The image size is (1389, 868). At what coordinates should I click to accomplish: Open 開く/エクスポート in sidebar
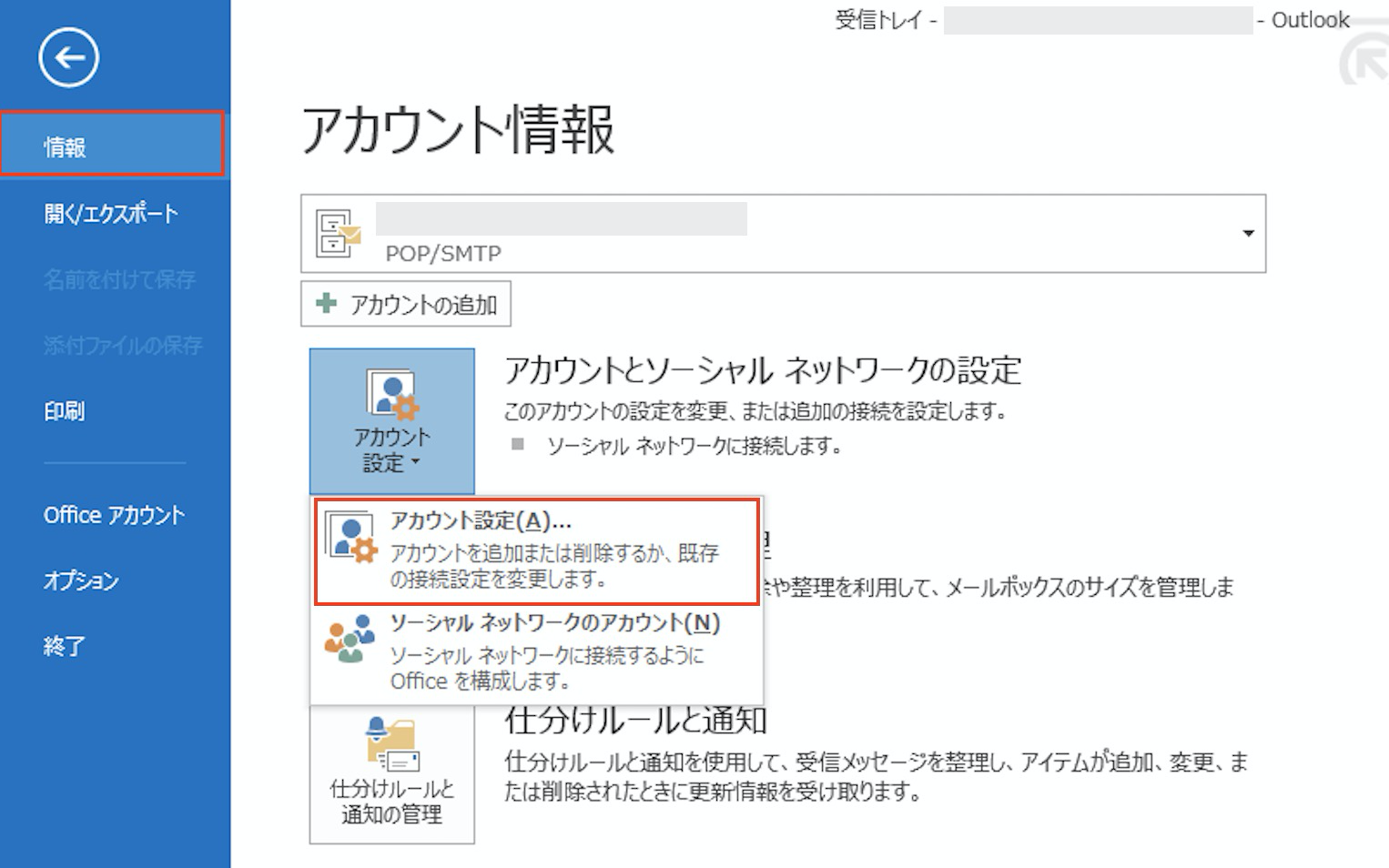point(111,214)
